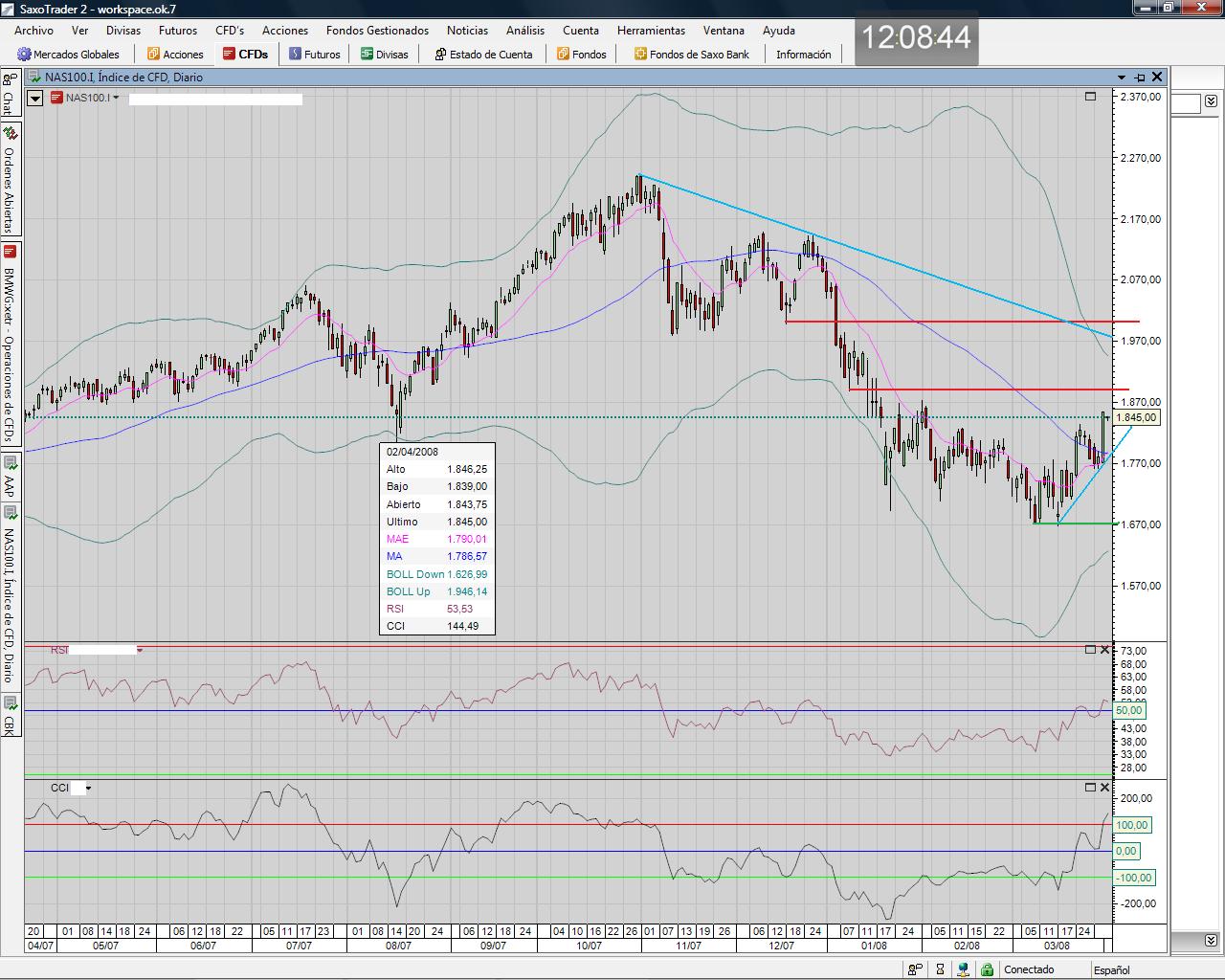Click the chat users status bar icon

[x=916, y=969]
